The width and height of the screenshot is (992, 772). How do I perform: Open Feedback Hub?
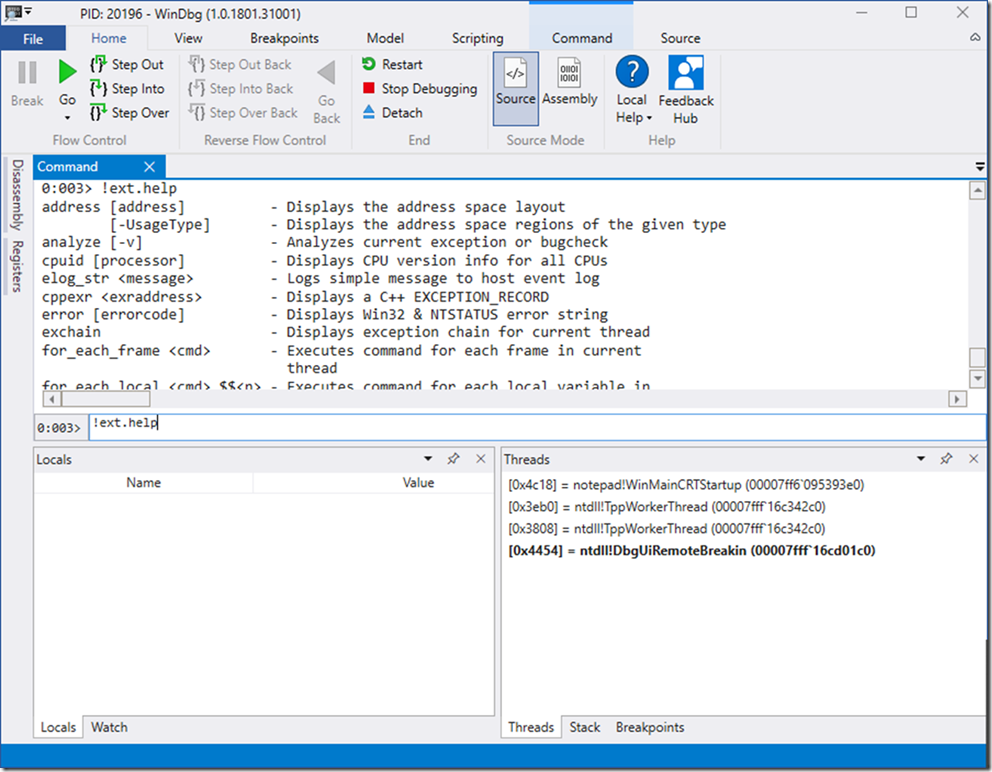click(686, 89)
